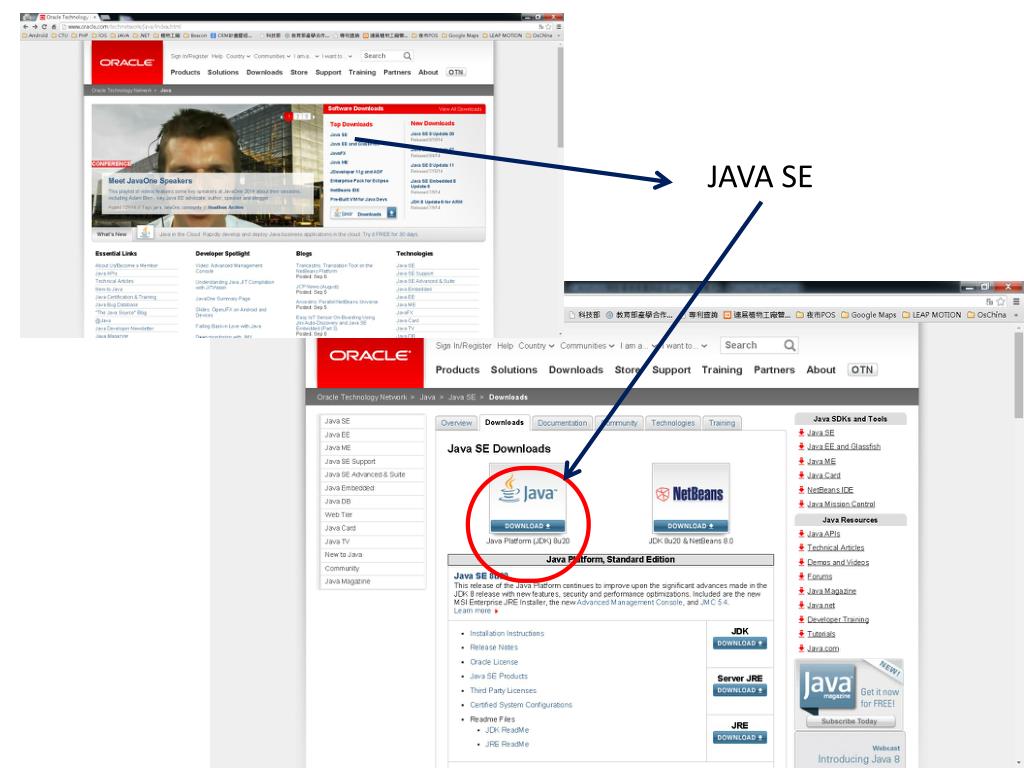Click 'Sign In/Register' in the Downloads window
The width and height of the screenshot is (1024, 768).
[464, 345]
